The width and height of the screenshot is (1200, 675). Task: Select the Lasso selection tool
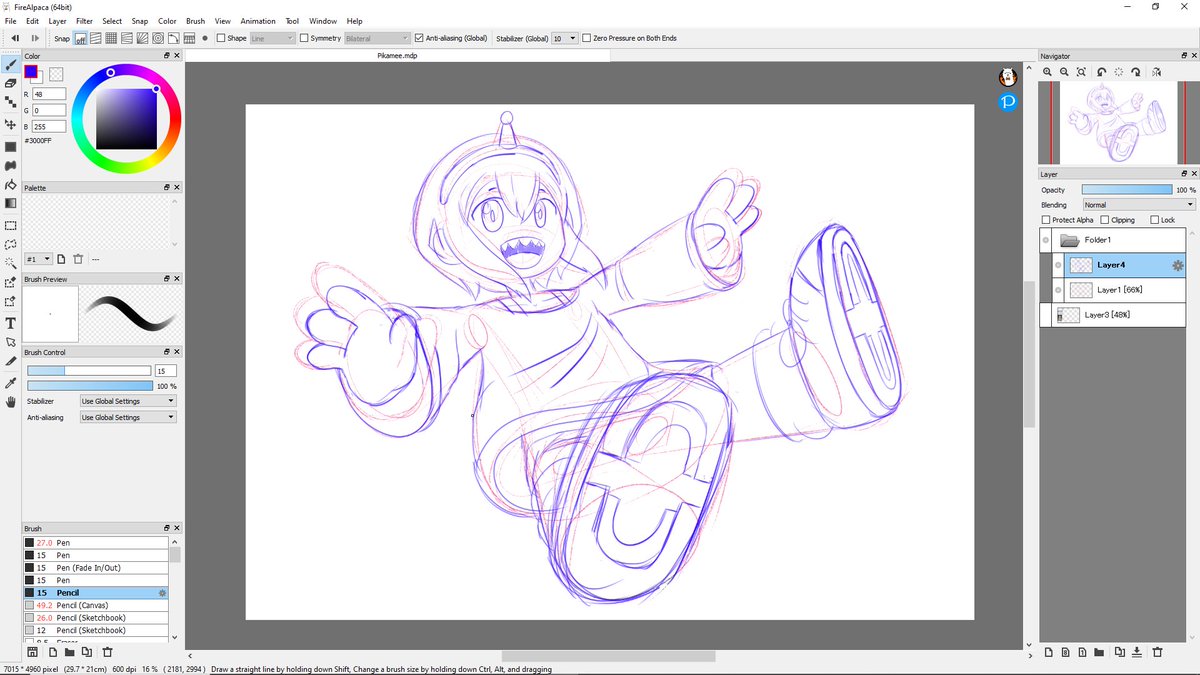(10, 244)
